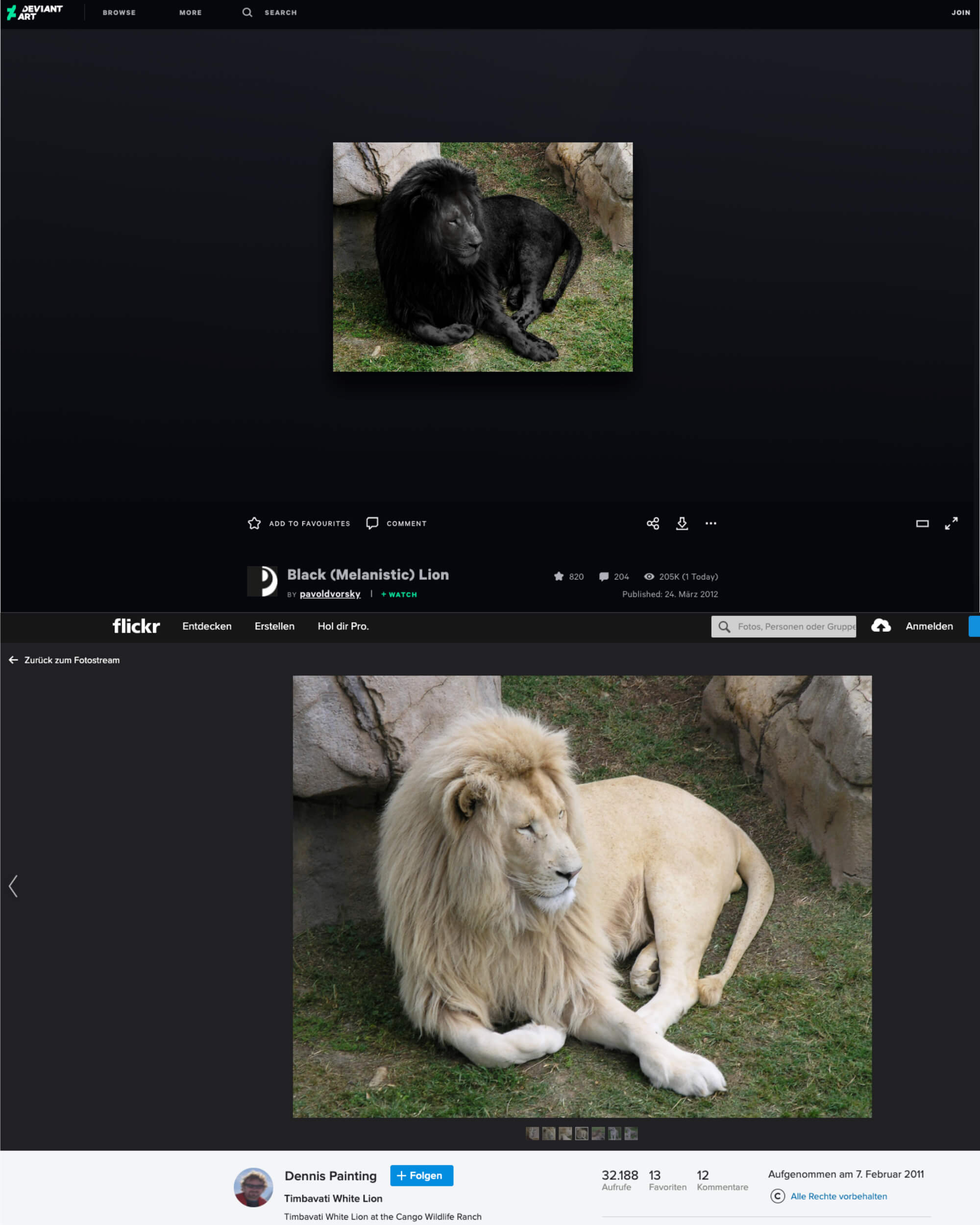The image size is (980, 1225).
Task: Open the More menu on DeviantArt
Action: (190, 13)
